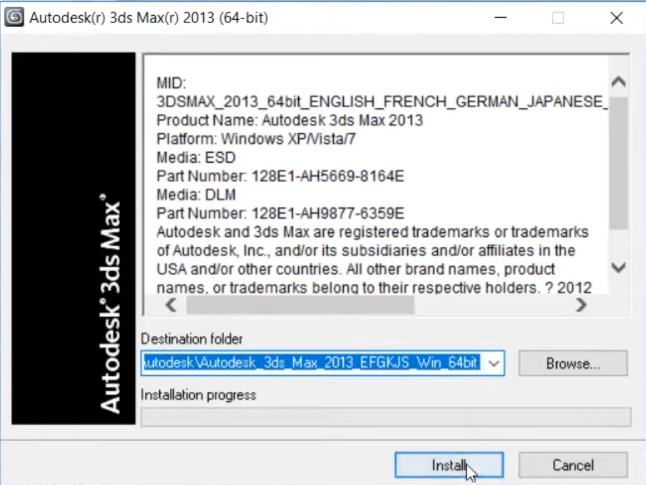Image resolution: width=646 pixels, height=485 pixels.
Task: Click the vertical scrollbar thumb in info box
Action: coord(618,160)
